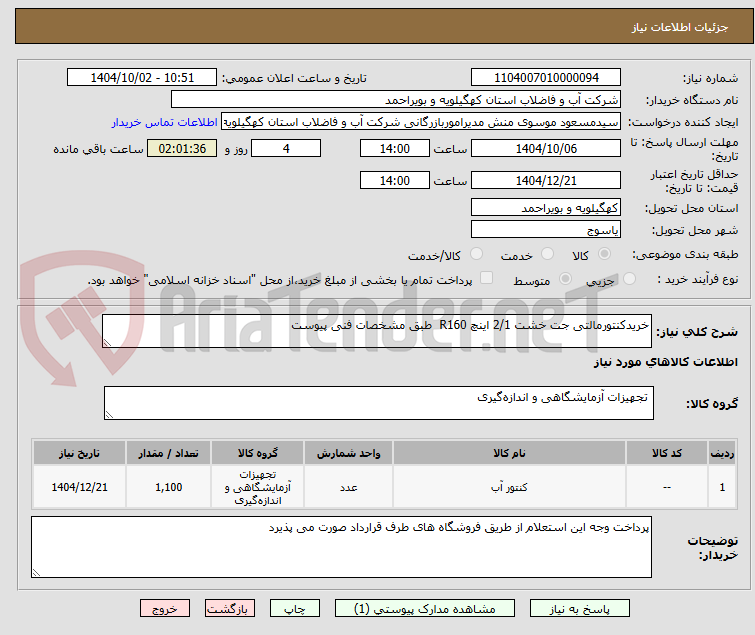Click the response deadline date 1404/10/06 field
Screen dimensions: 755x635
pos(546,148)
